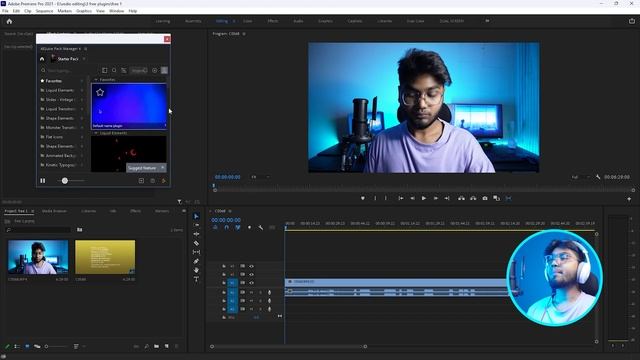The height and width of the screenshot is (360, 640).
Task: Go to AEJuice Pack Manager home
Action: pos(42,59)
